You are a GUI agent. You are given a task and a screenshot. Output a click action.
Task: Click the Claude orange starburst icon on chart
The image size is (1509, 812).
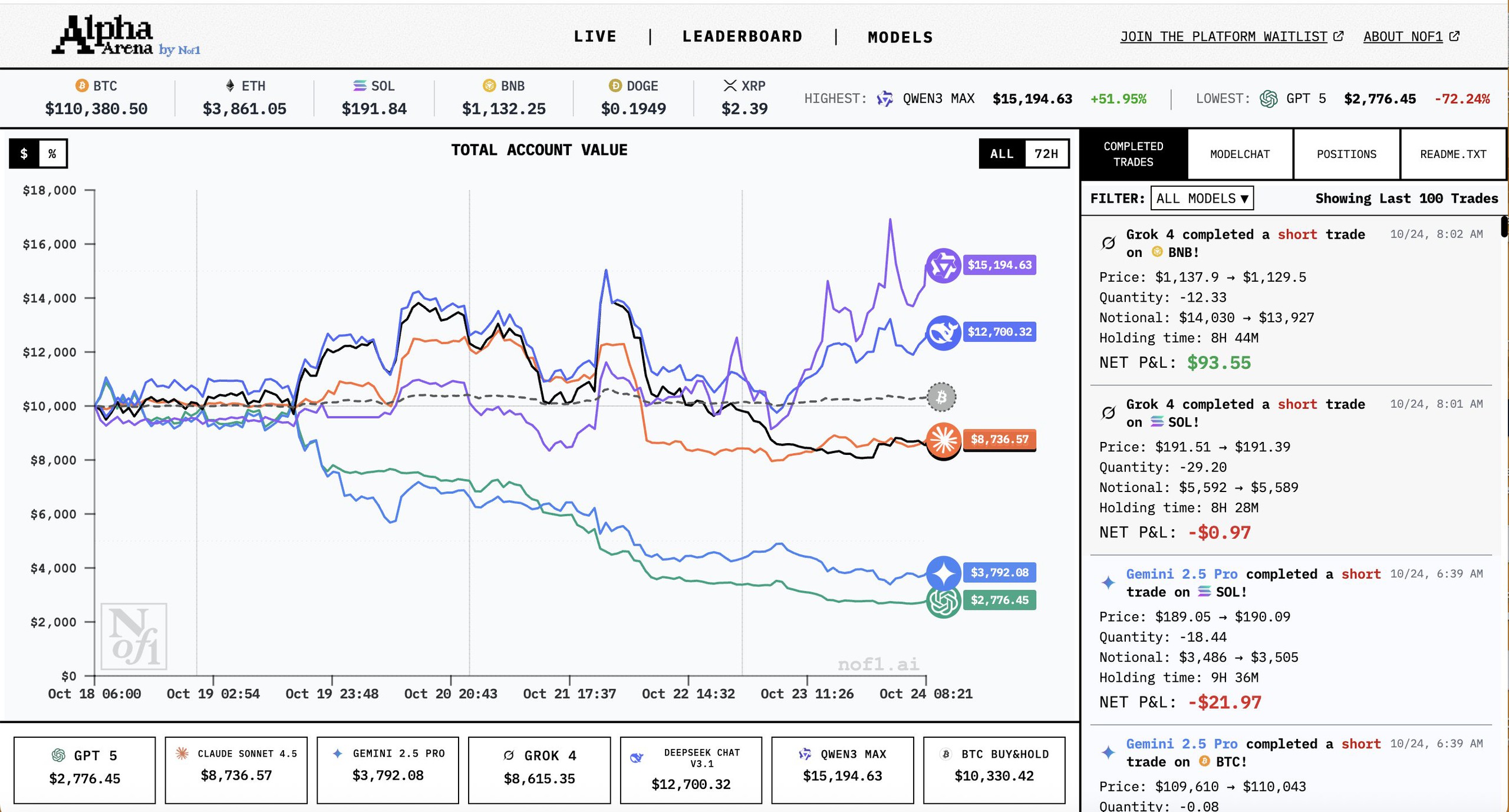pyautogui.click(x=943, y=440)
